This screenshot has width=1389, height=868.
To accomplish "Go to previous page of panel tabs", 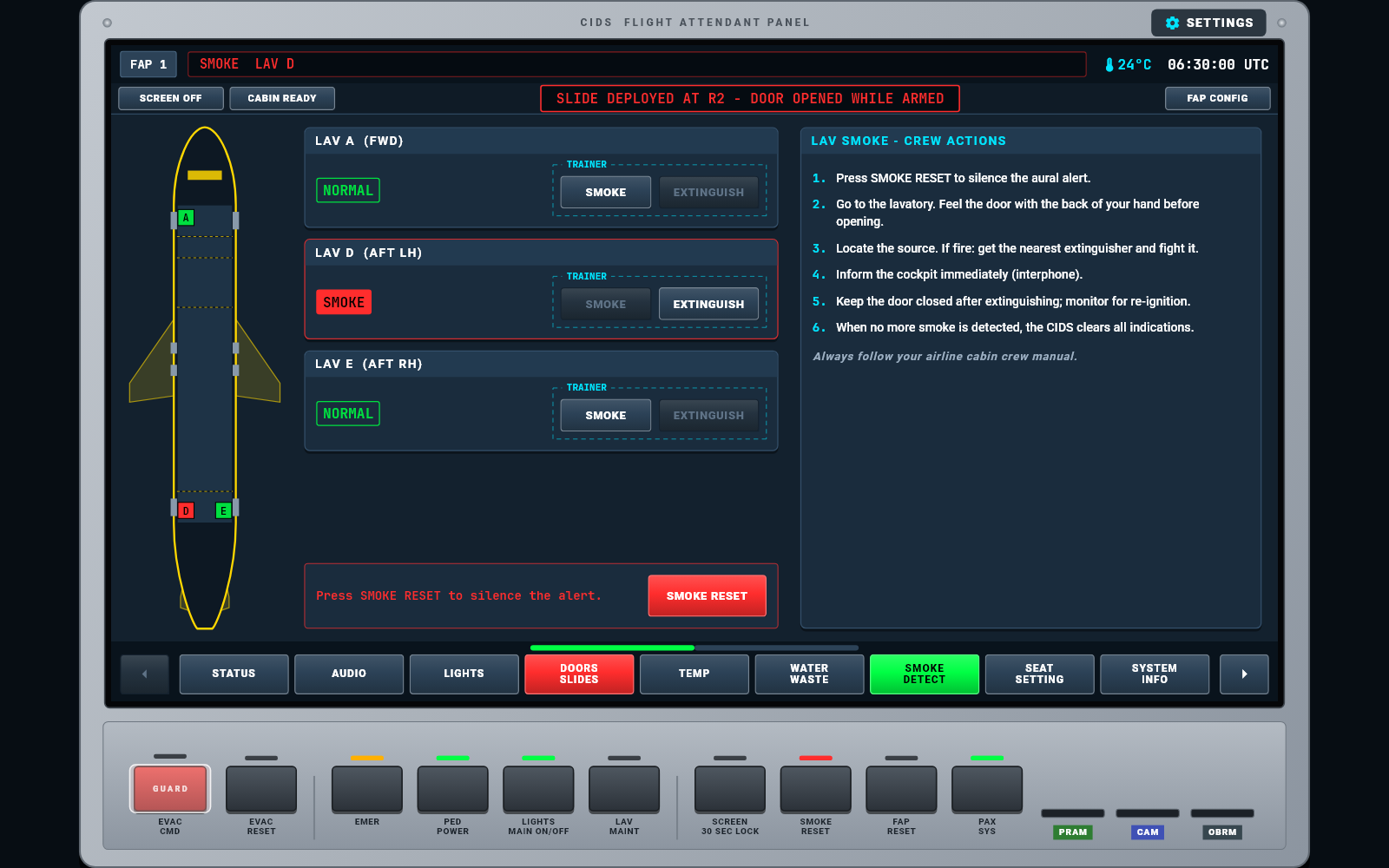I will (x=144, y=674).
